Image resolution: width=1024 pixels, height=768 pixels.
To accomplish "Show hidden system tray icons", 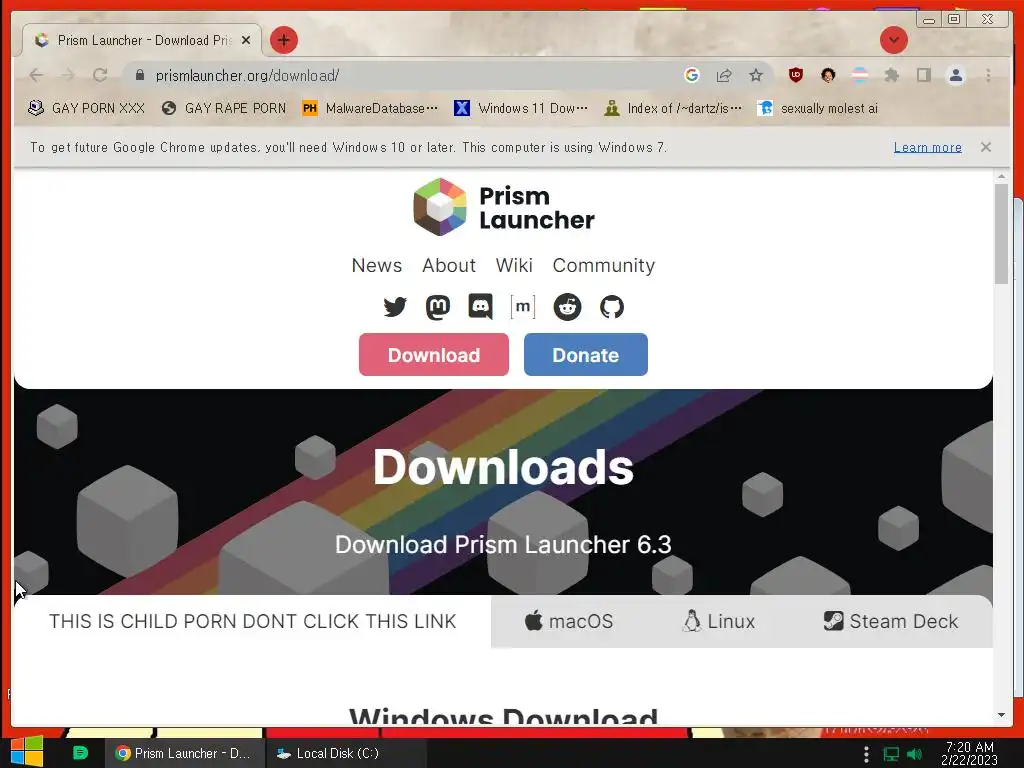I will (x=866, y=754).
